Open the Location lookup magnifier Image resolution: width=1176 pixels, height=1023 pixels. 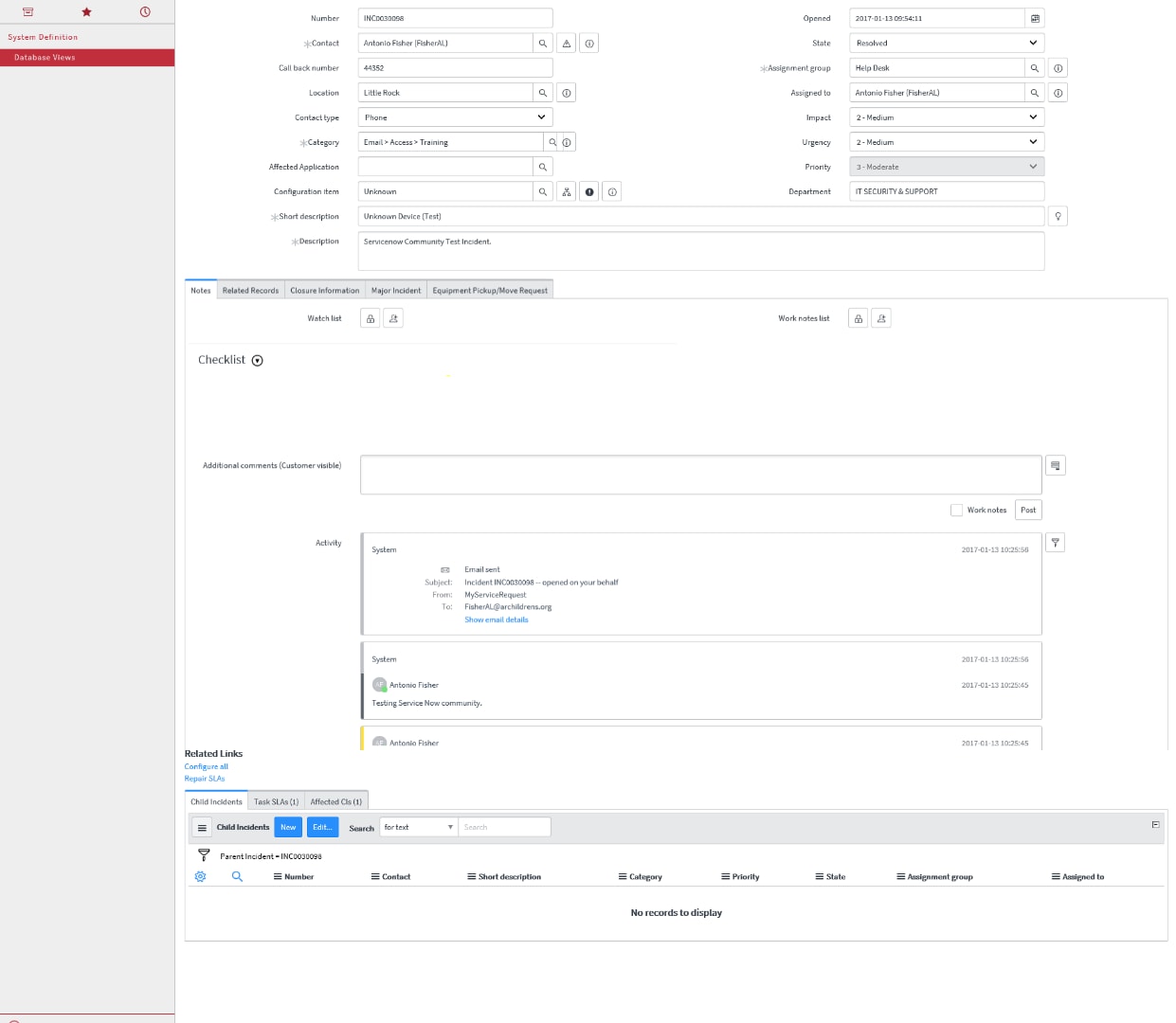coord(543,93)
